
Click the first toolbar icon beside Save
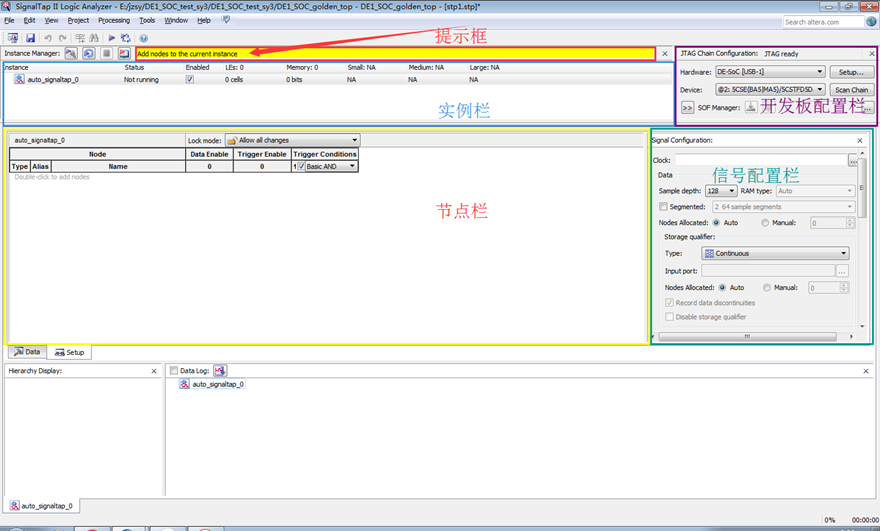(12, 38)
